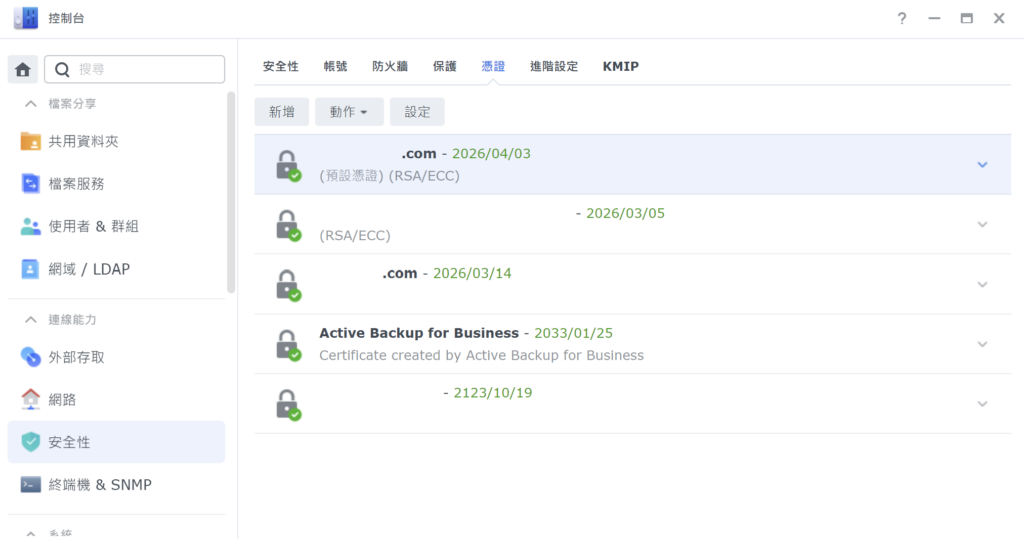
Task: Open the 終端機 & SNMP terminal icon
Action: 31,485
